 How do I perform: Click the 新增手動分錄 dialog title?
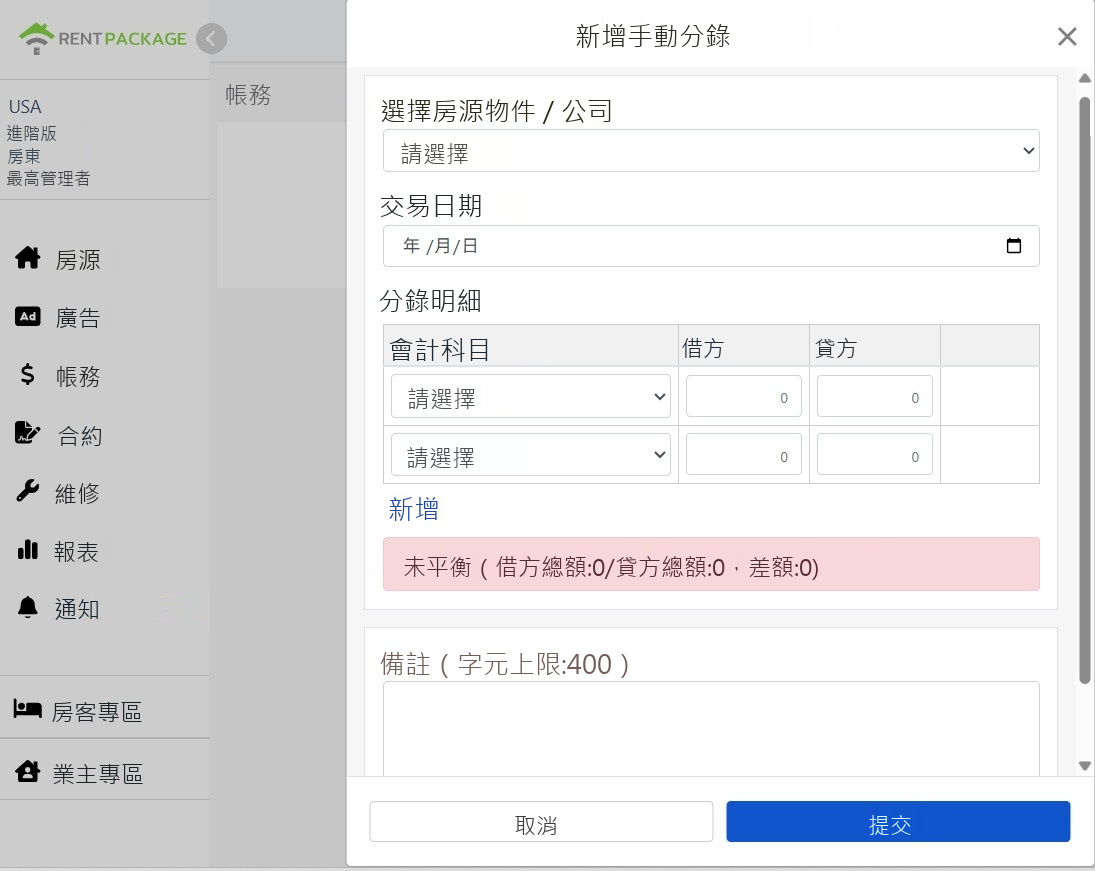652,36
